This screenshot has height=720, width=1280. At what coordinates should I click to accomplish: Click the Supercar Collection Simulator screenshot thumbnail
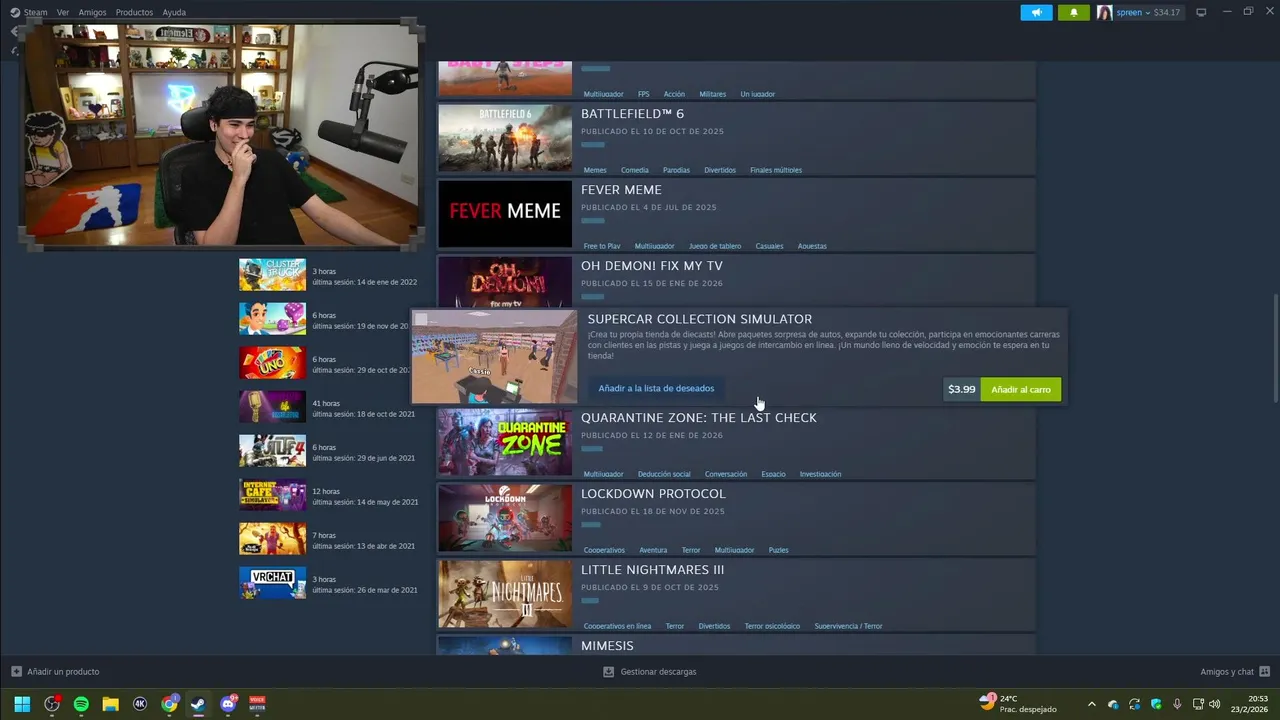coord(494,356)
